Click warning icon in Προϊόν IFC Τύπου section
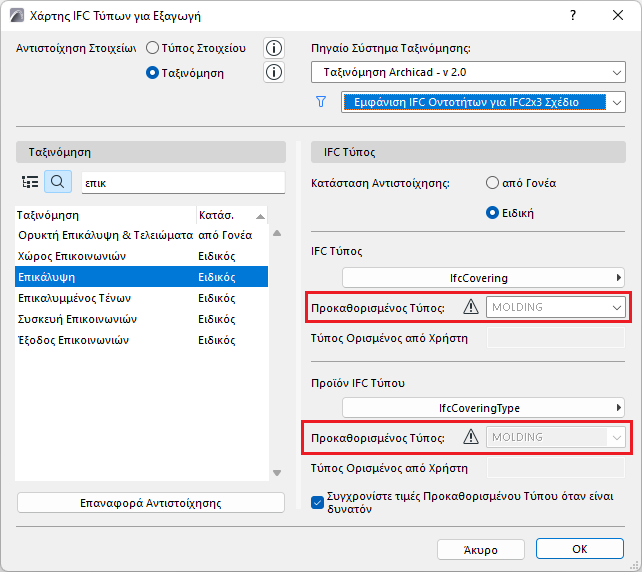Screen dimensions: 642x572 pyautogui.click(x=471, y=437)
